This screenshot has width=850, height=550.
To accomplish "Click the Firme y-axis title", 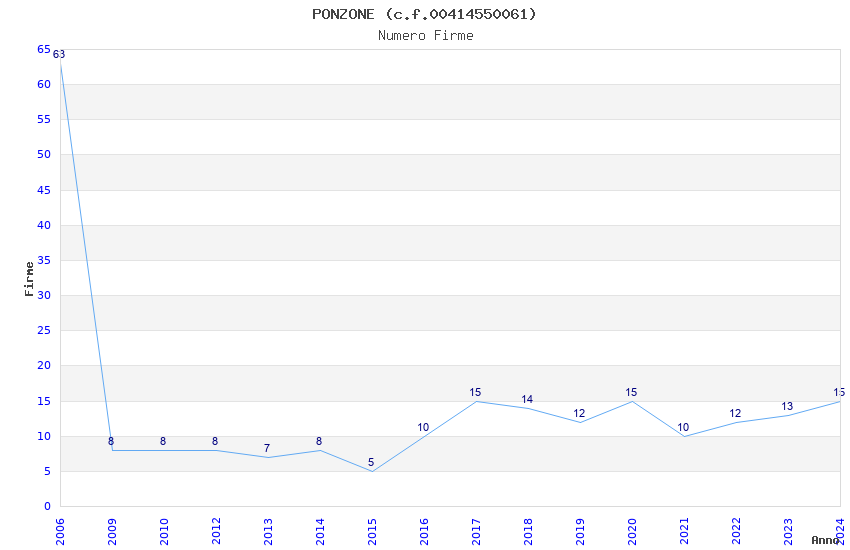I will [x=29, y=279].
